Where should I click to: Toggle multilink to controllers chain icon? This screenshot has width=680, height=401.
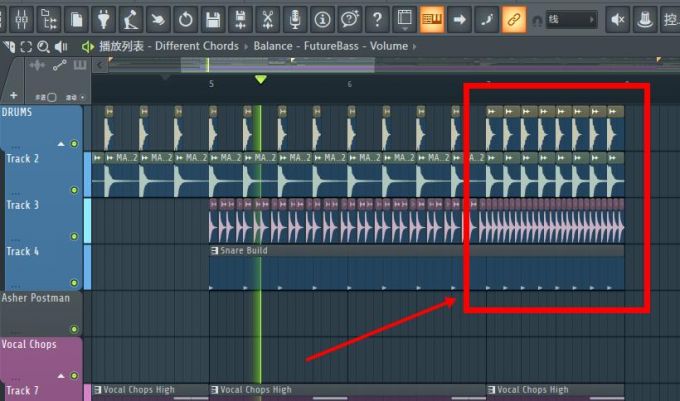(514, 20)
